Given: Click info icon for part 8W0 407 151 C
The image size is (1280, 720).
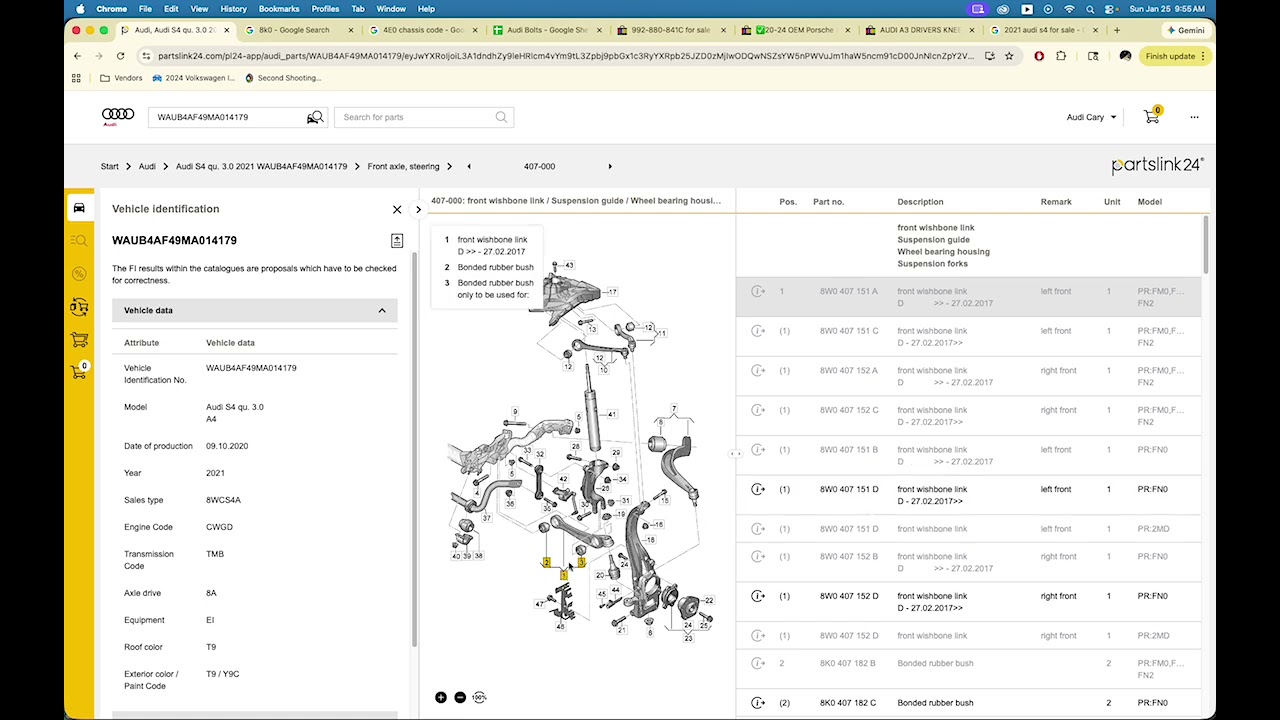Looking at the screenshot, I should tap(758, 331).
